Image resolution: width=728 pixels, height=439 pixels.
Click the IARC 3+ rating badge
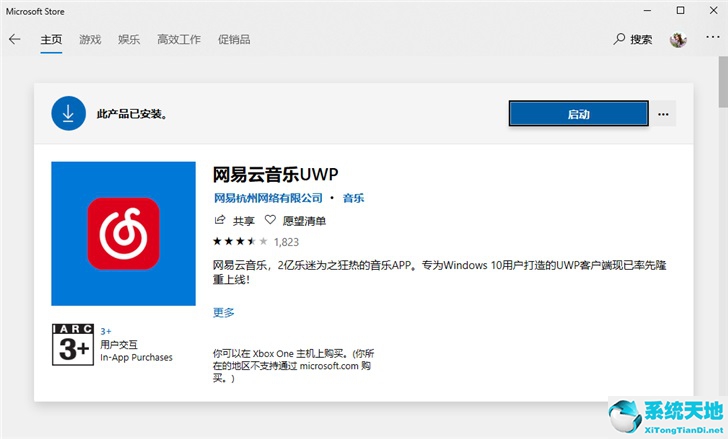point(73,345)
